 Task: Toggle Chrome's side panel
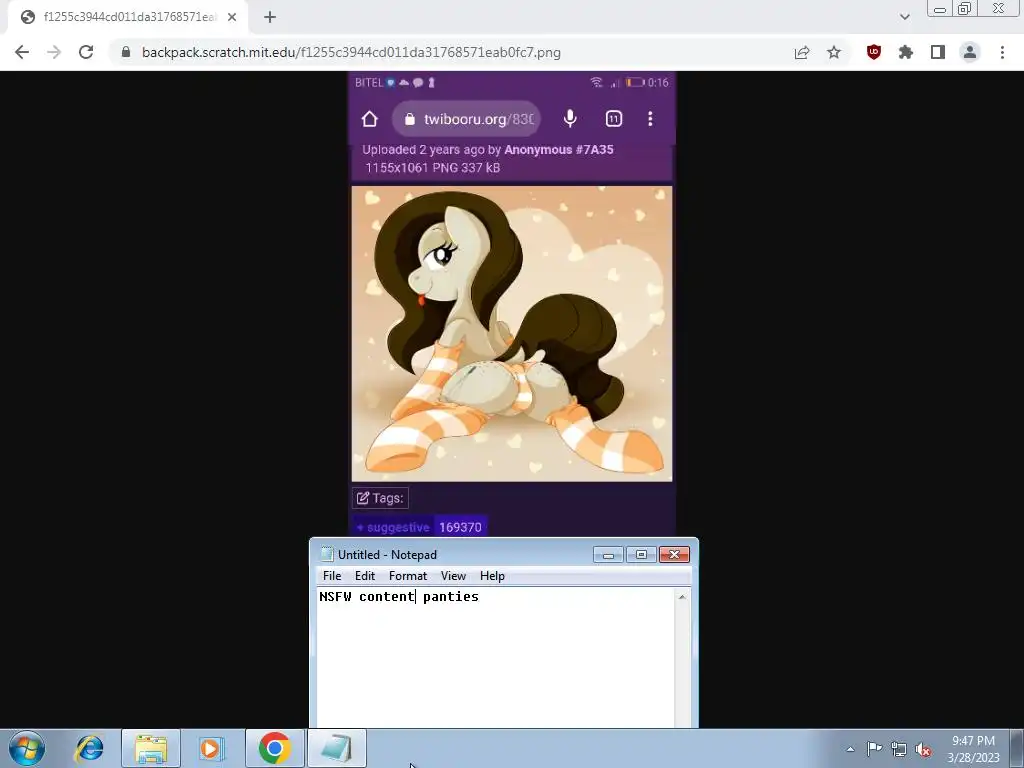(x=938, y=52)
